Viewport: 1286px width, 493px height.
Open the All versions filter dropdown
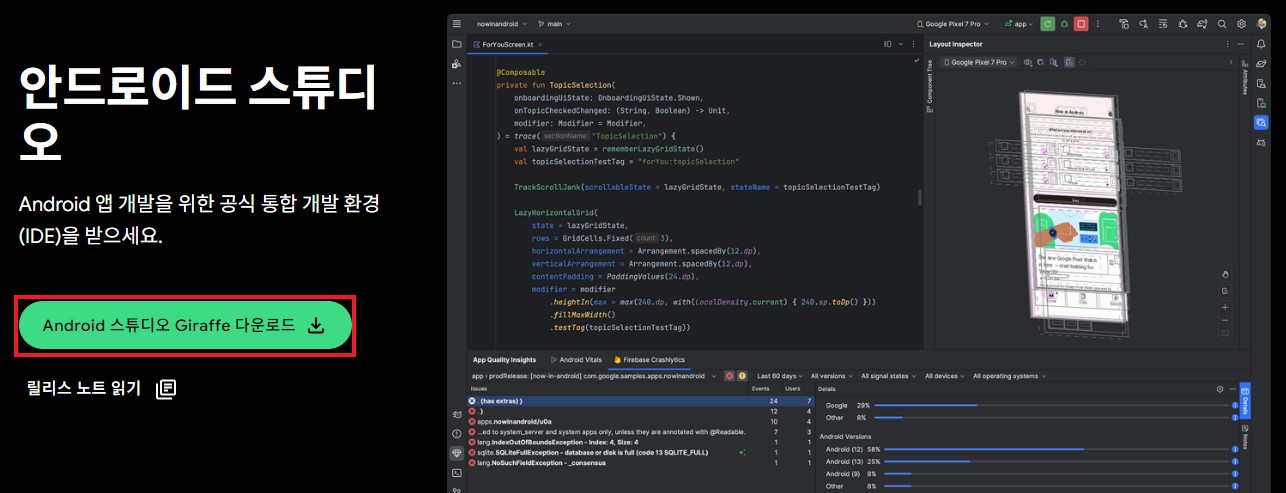[x=833, y=376]
